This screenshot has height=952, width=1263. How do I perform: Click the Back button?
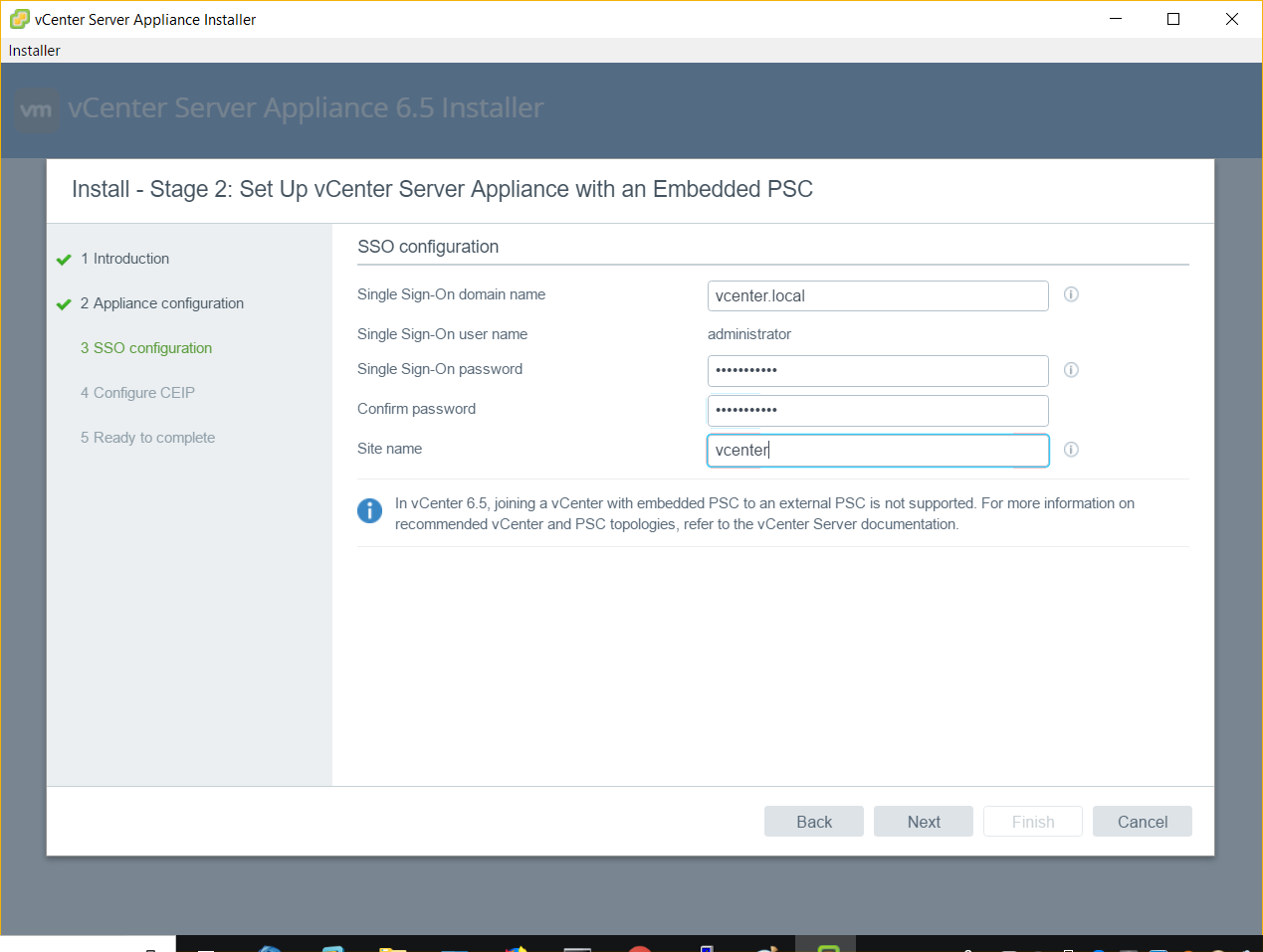(x=814, y=822)
